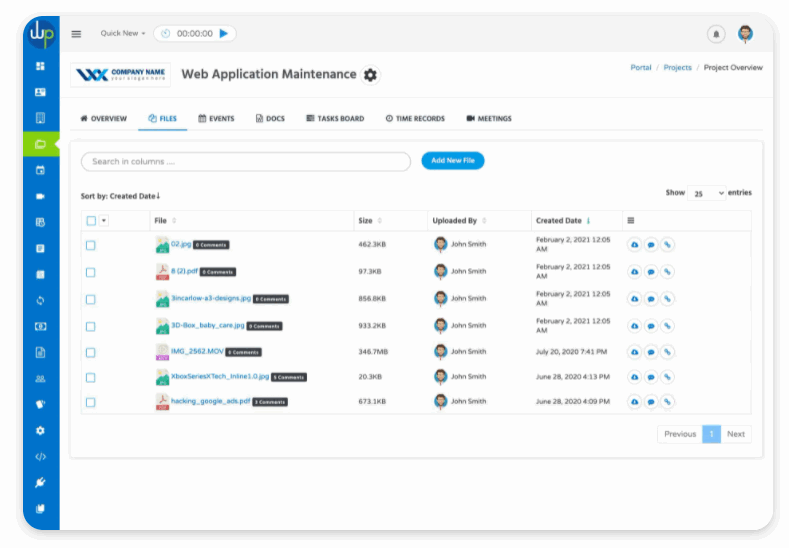Open comments for XboxSeriesXTech_Inline1.0.jpg
This screenshot has height=548, width=789.
click(651, 377)
